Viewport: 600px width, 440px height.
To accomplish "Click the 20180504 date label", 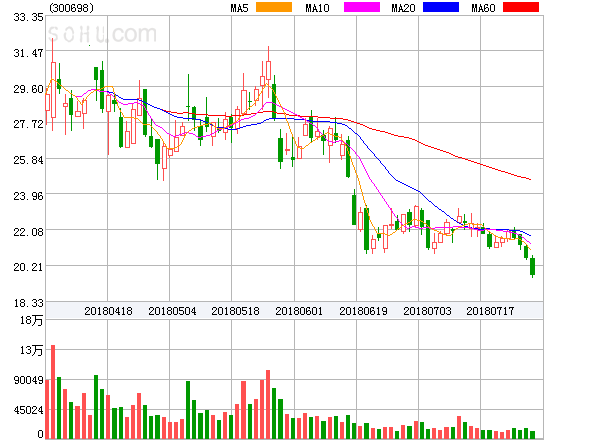I will 172,311.
